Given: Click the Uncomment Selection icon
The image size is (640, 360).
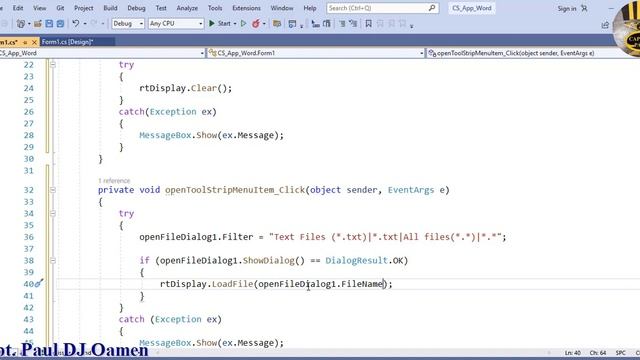Looking at the screenshot, I should coord(353,24).
